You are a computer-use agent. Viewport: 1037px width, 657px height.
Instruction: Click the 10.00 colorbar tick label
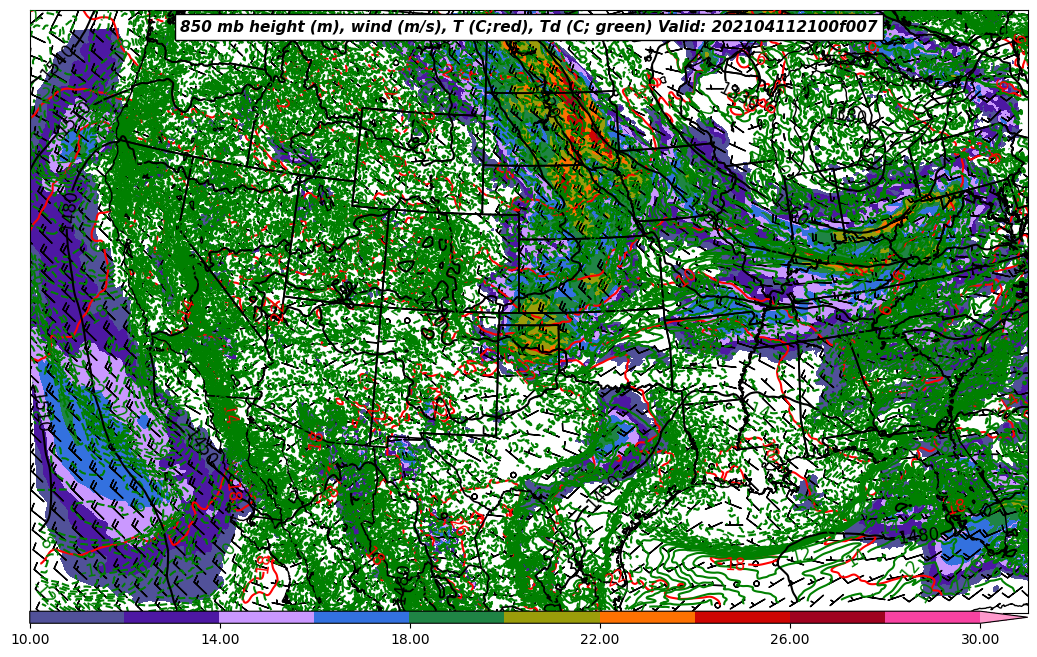coord(30,640)
